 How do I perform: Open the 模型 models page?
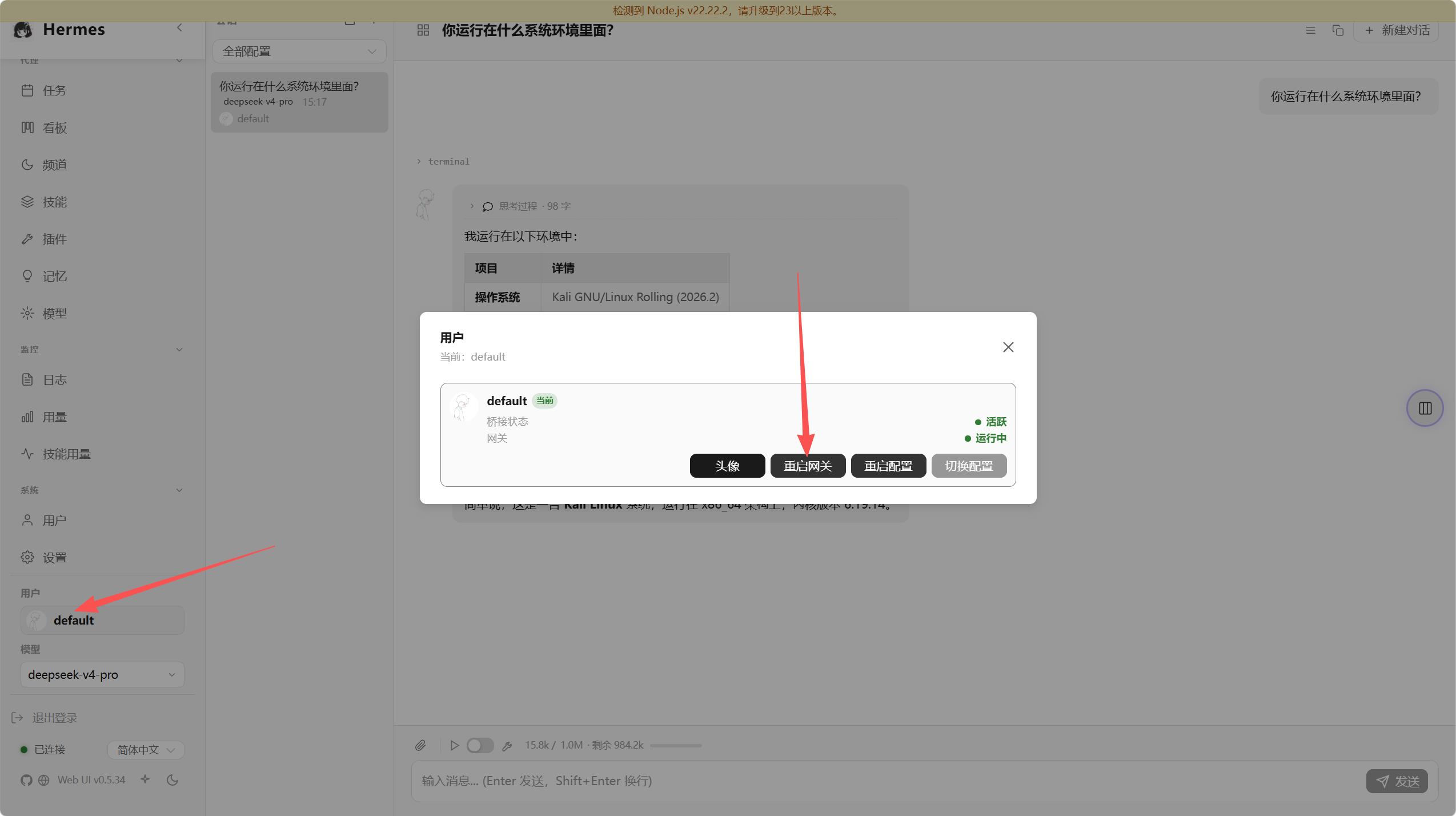click(x=102, y=313)
